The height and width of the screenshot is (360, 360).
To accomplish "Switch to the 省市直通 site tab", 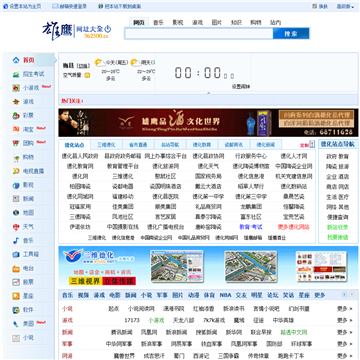I will (x=138, y=145).
